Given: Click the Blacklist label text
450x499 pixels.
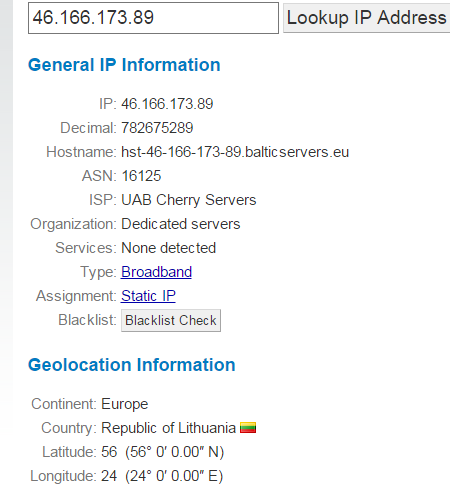Looking at the screenshot, I should [x=87, y=320].
